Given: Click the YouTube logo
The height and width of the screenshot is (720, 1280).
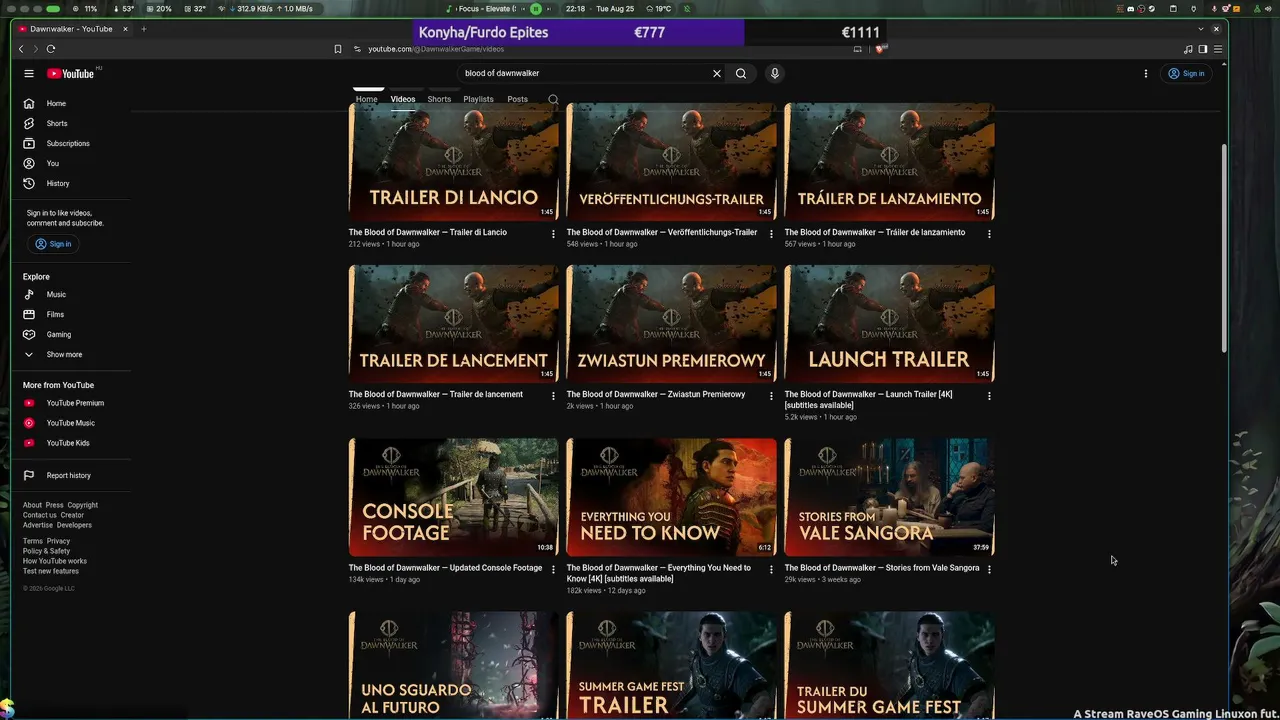Looking at the screenshot, I should [x=70, y=73].
